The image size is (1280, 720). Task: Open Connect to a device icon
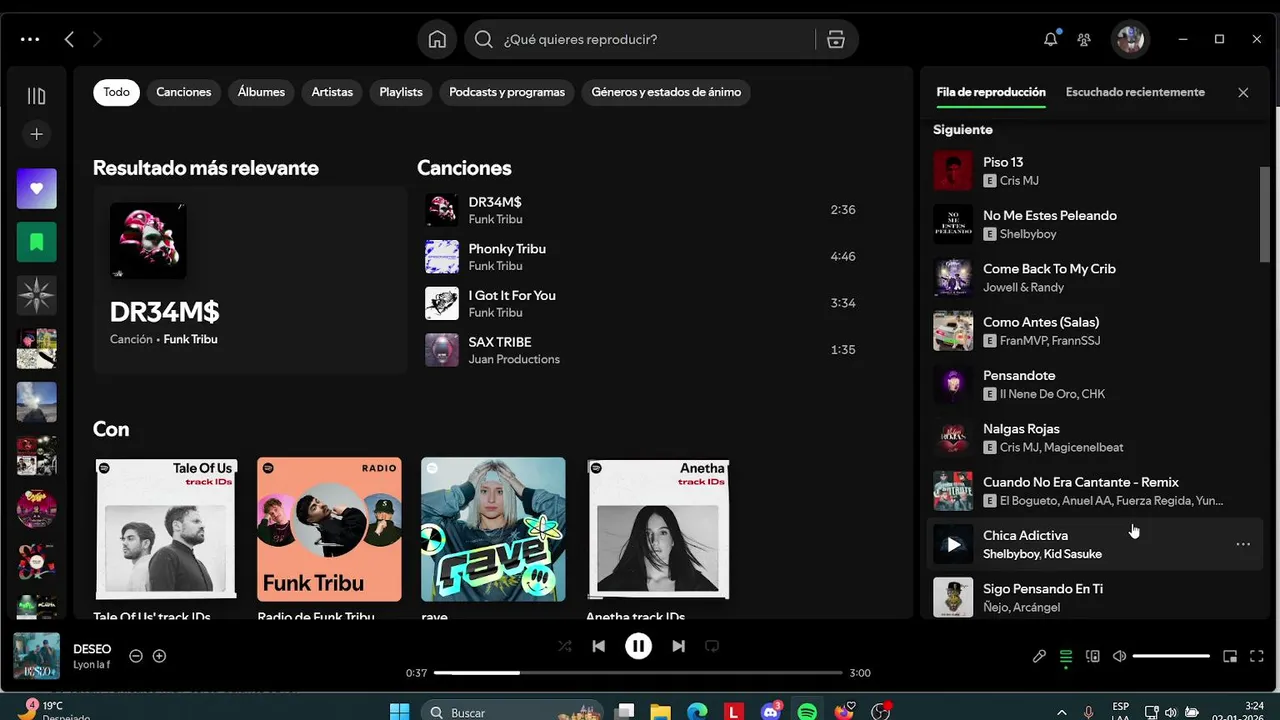[x=1093, y=656]
